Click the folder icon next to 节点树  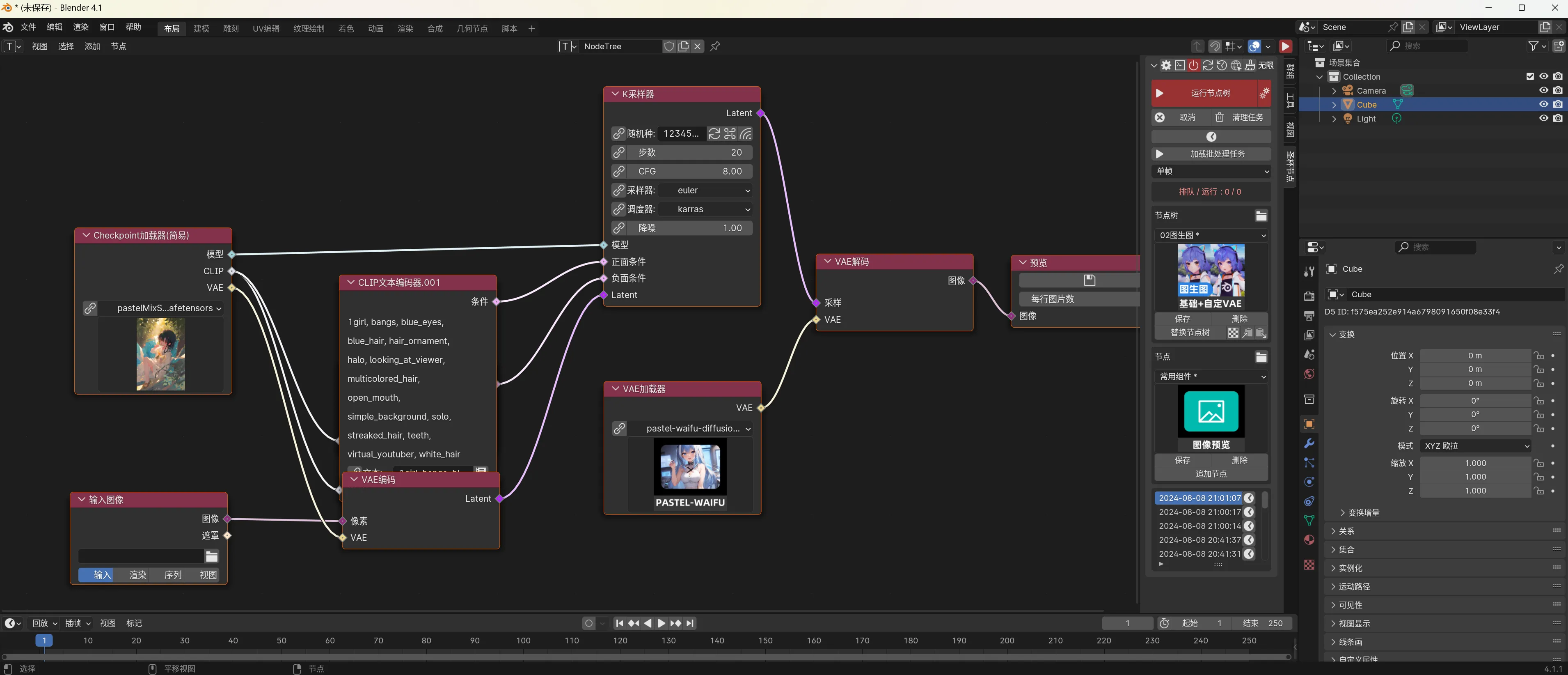pyautogui.click(x=1261, y=216)
